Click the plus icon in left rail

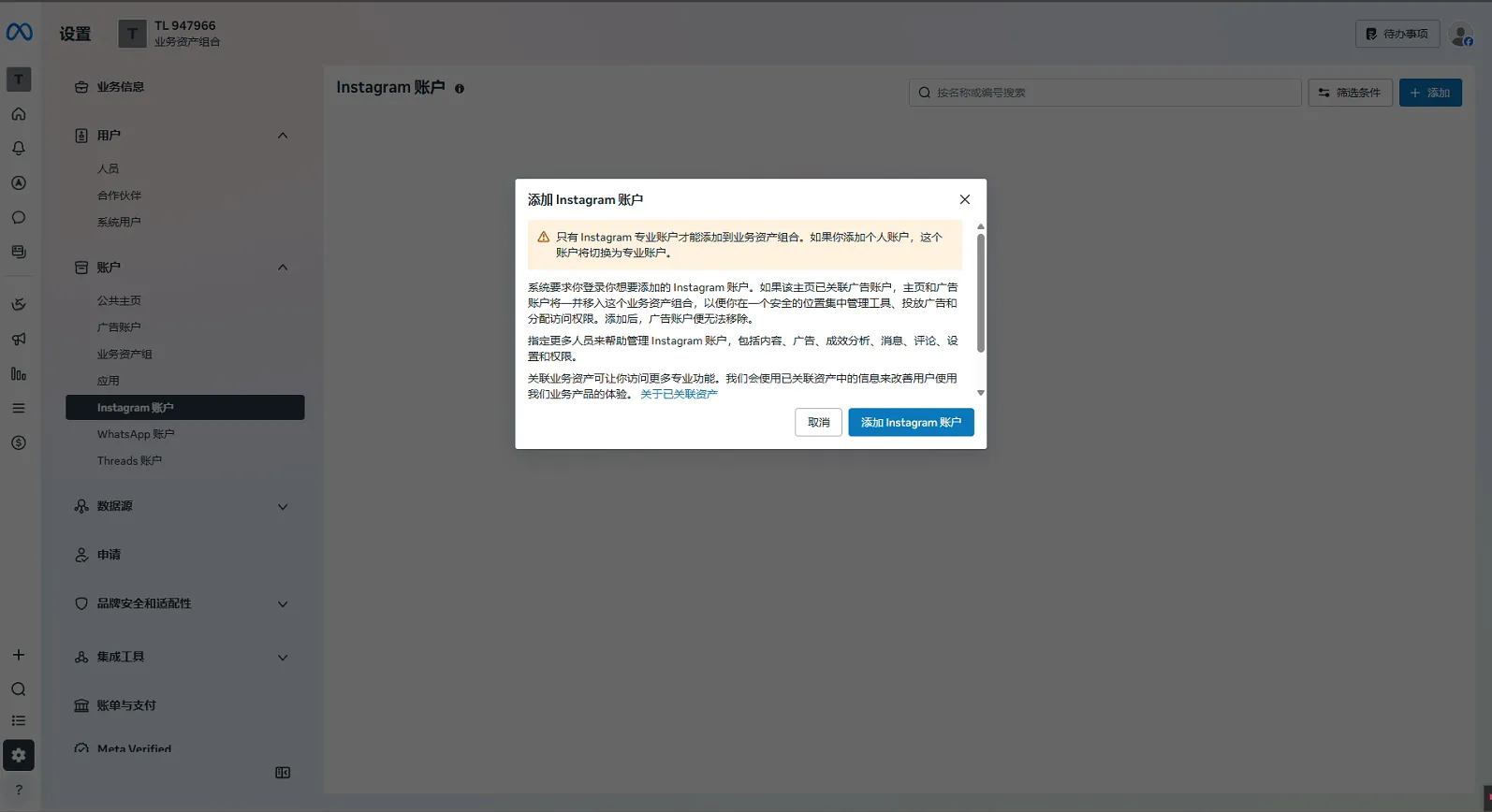coord(19,655)
